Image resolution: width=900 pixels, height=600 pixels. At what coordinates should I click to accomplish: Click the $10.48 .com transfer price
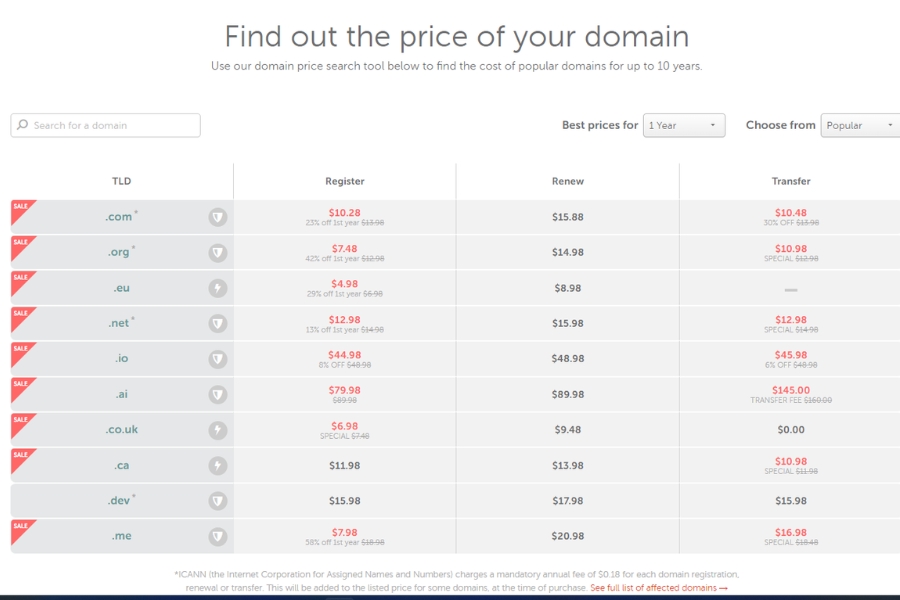pos(791,212)
